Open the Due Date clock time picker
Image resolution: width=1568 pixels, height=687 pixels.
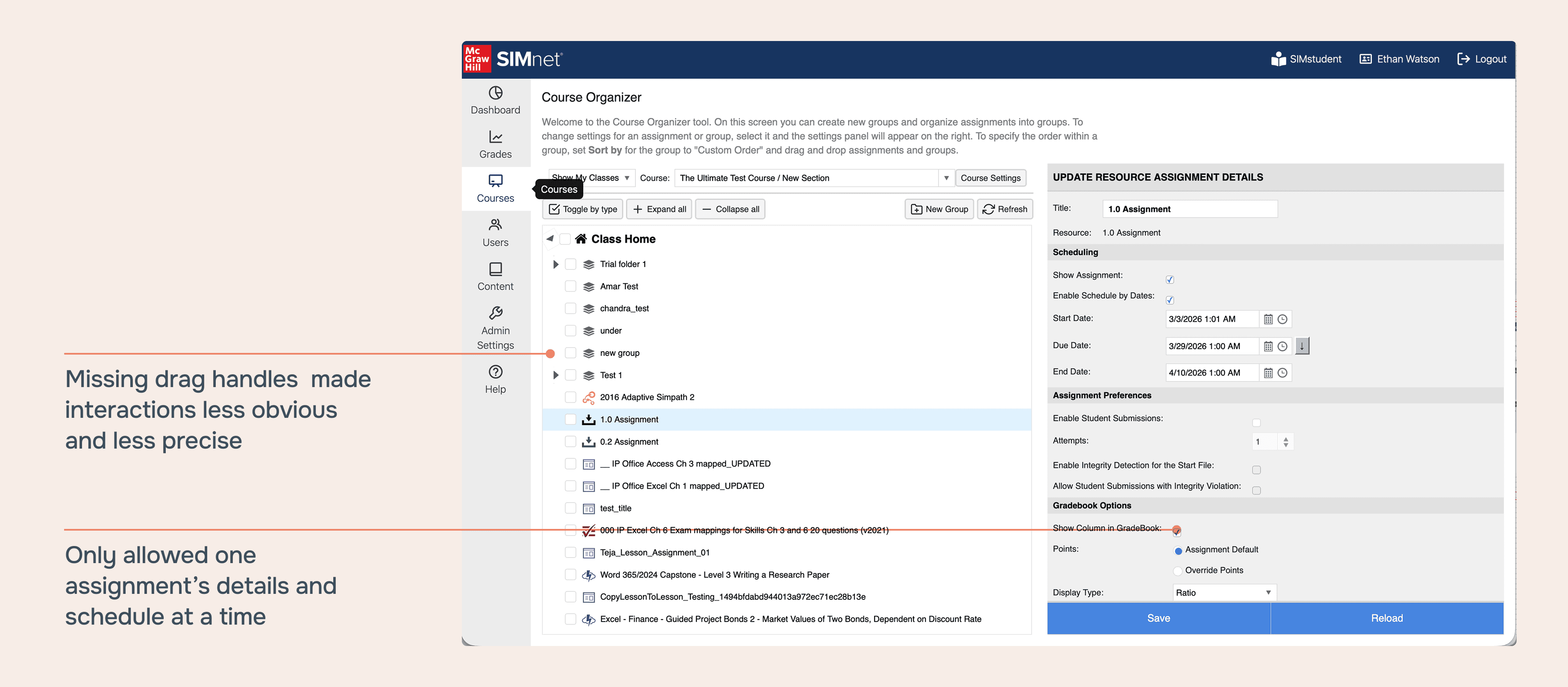pos(1282,346)
